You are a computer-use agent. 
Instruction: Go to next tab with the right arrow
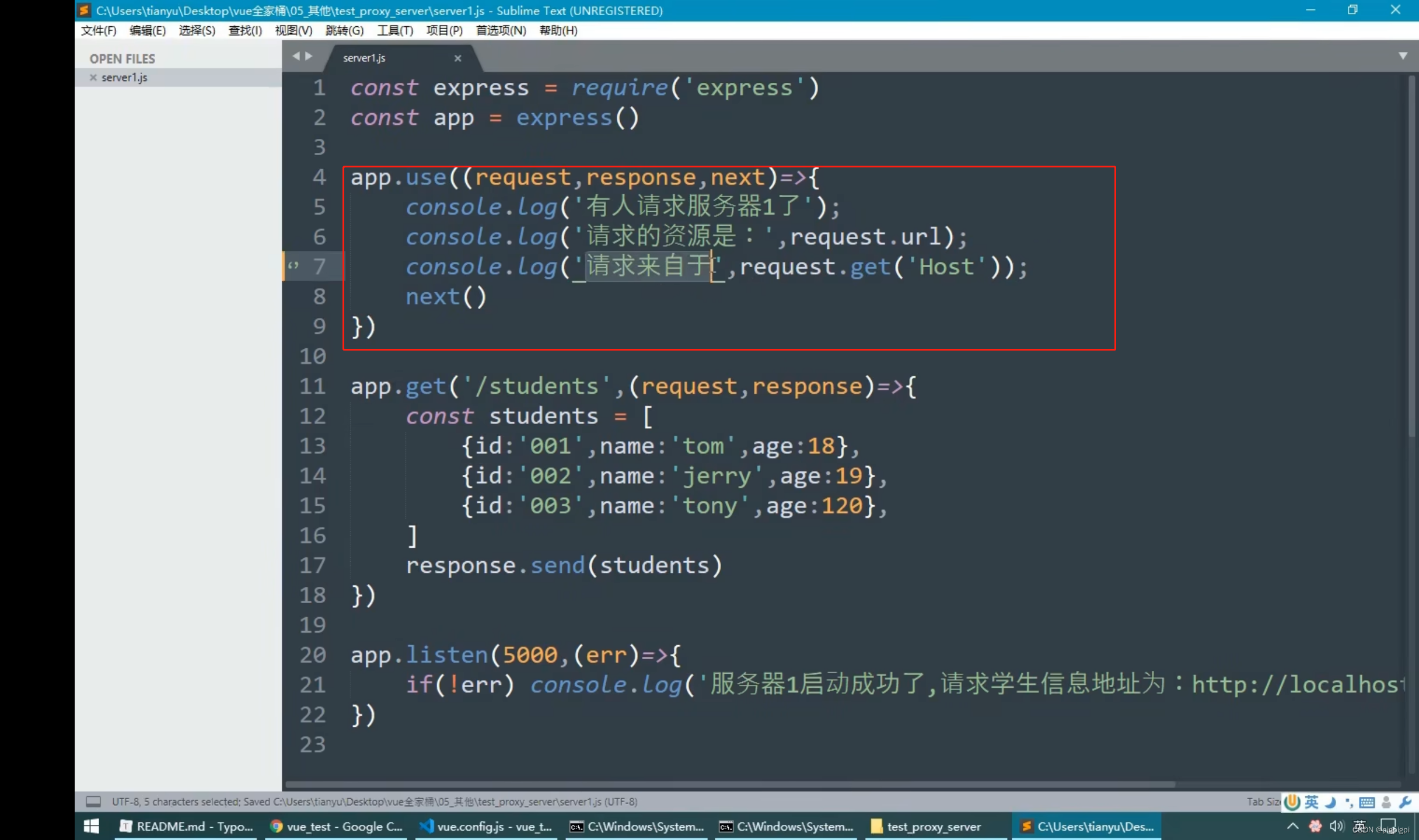(x=309, y=56)
